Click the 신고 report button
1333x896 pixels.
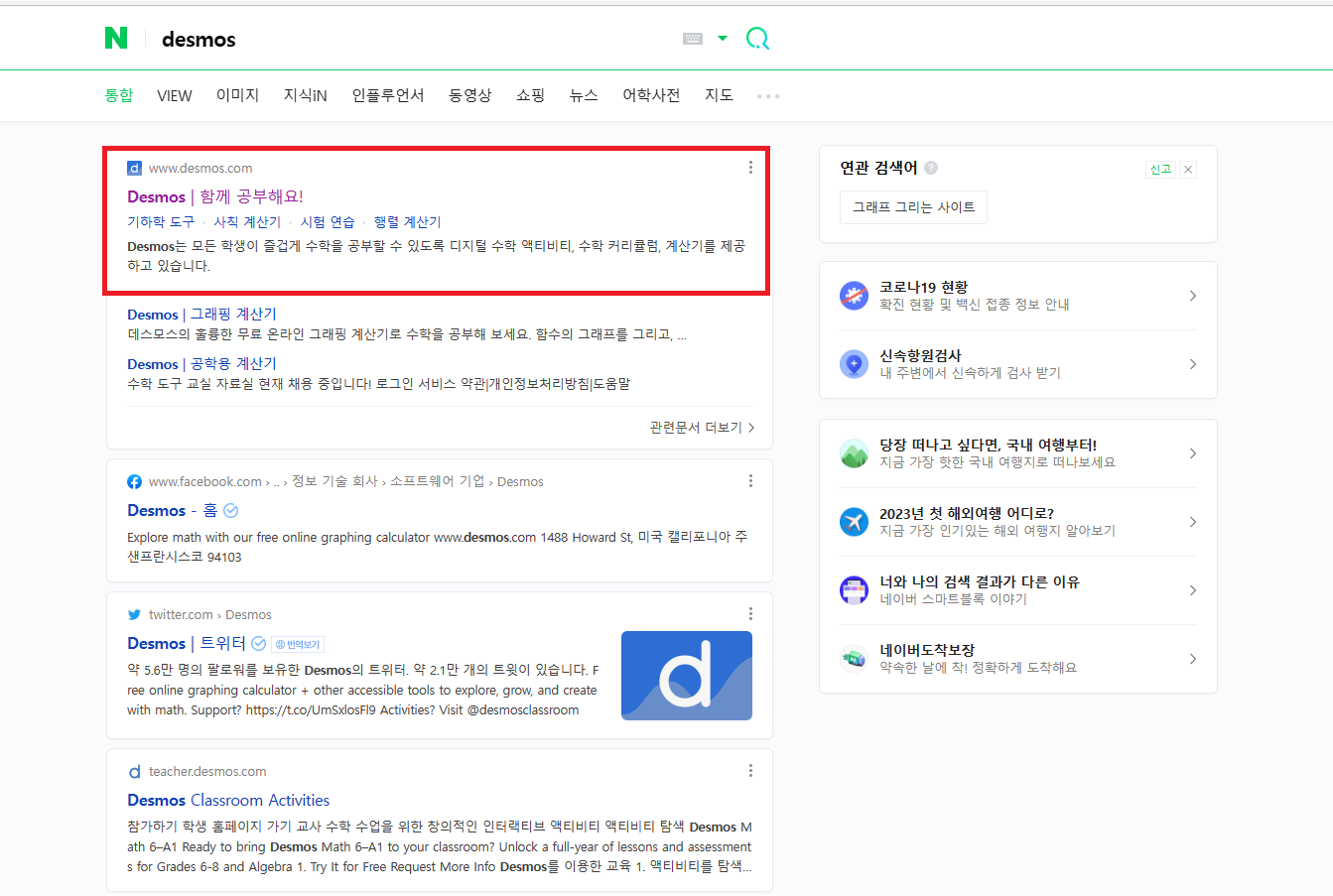click(1160, 169)
